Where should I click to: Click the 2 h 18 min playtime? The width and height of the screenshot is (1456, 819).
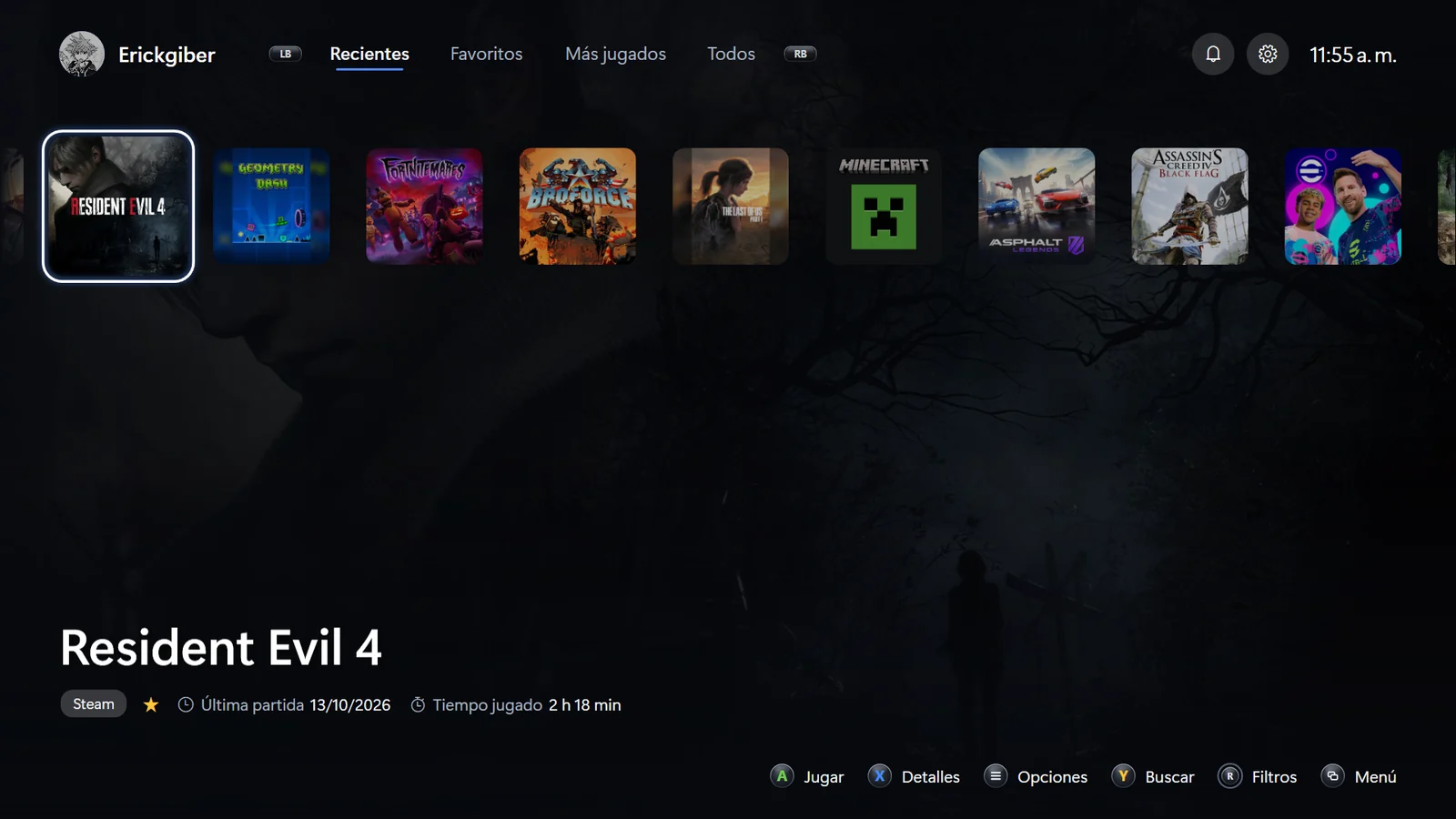click(x=585, y=705)
